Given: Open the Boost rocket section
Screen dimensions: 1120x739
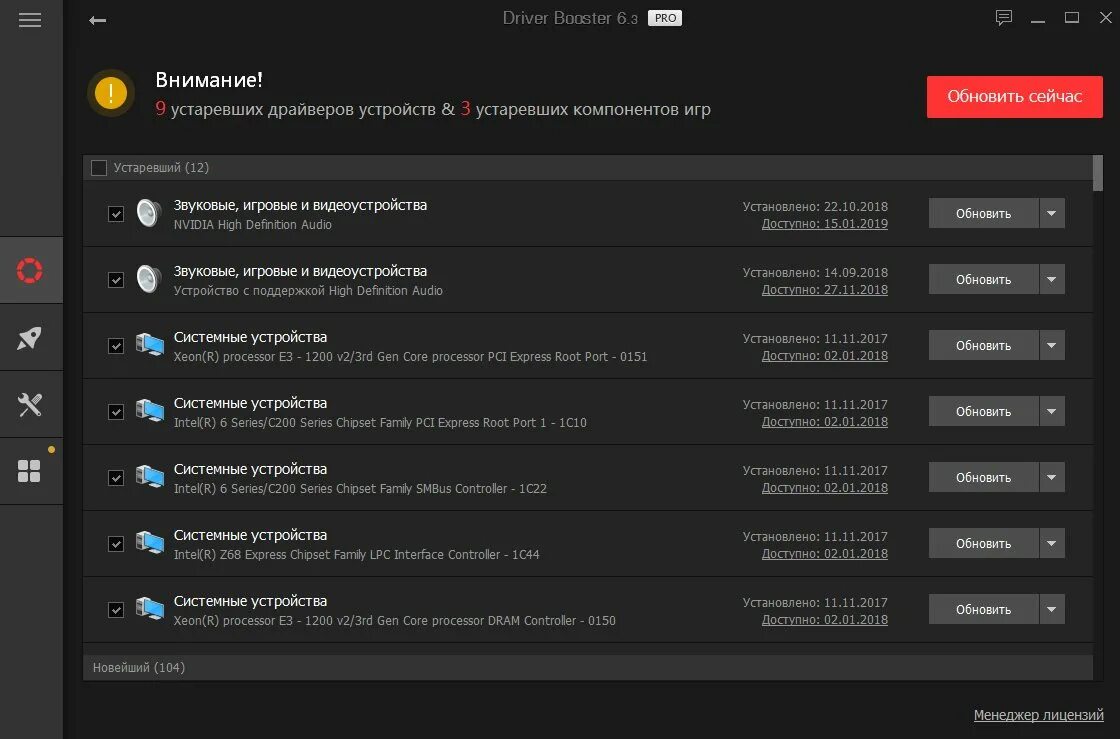Looking at the screenshot, I should coord(30,338).
